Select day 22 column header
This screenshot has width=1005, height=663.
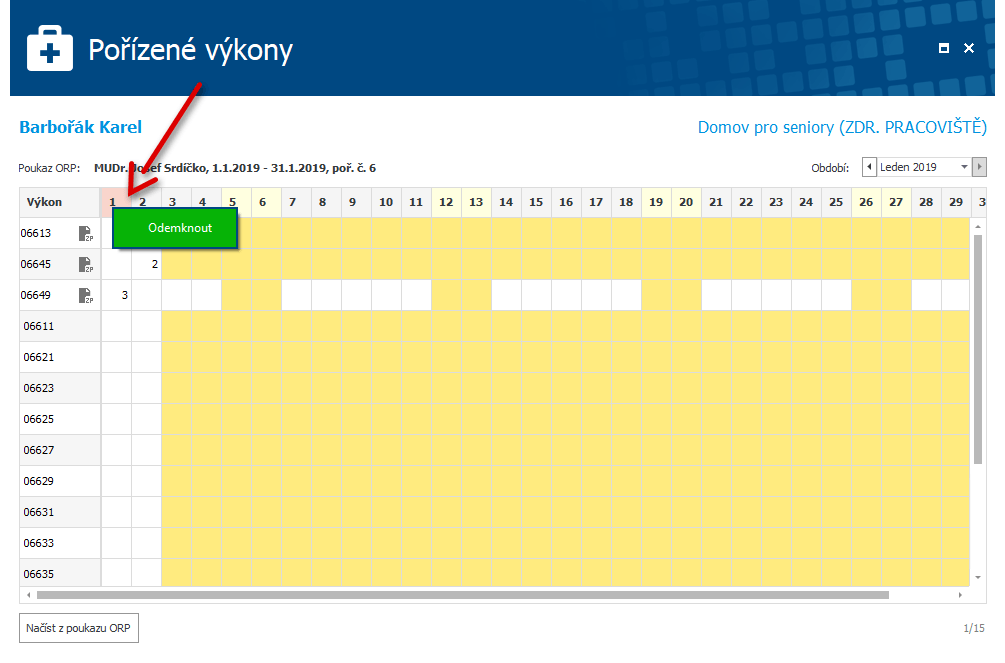point(746,202)
